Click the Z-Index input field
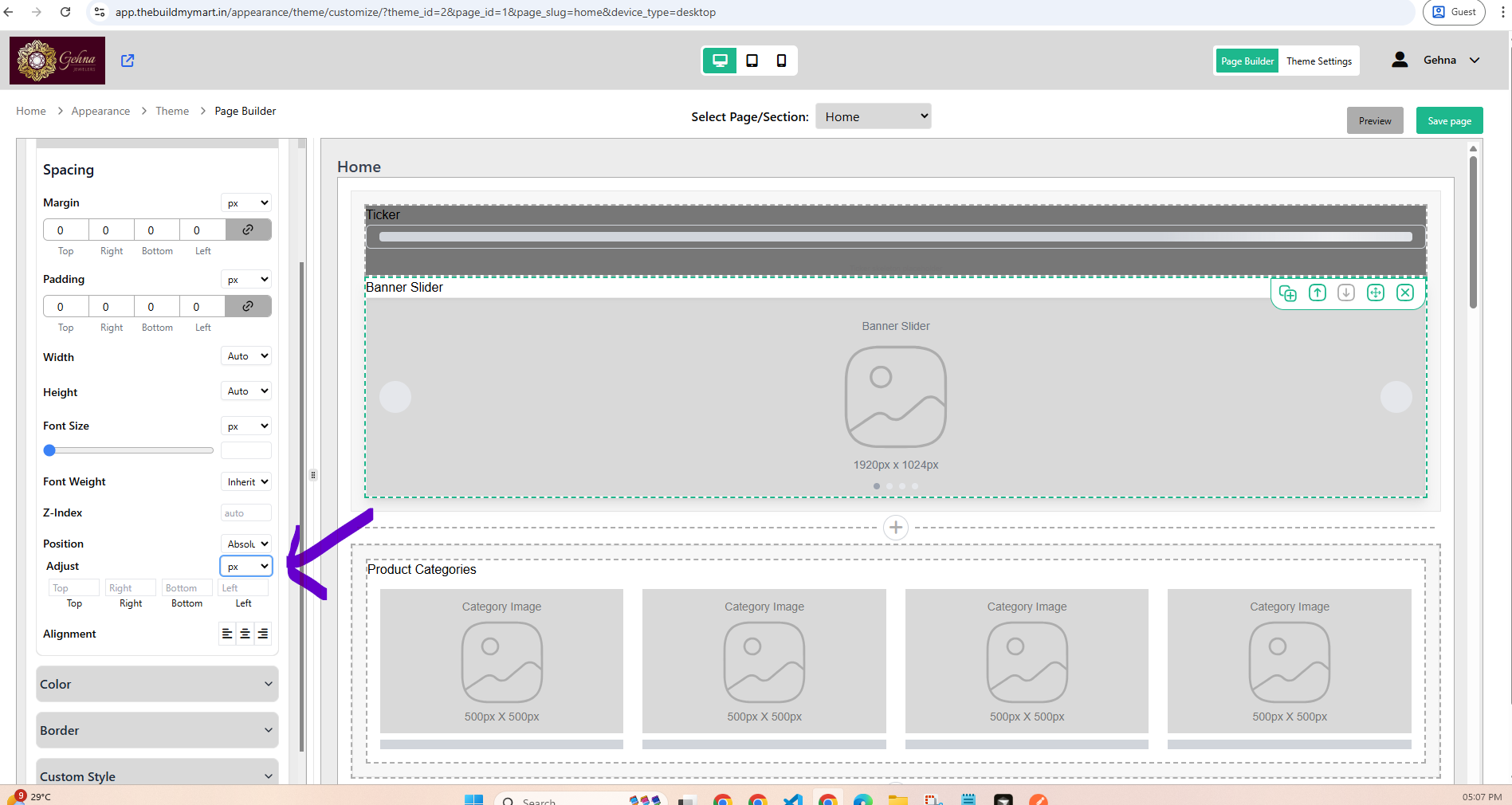 [x=246, y=512]
